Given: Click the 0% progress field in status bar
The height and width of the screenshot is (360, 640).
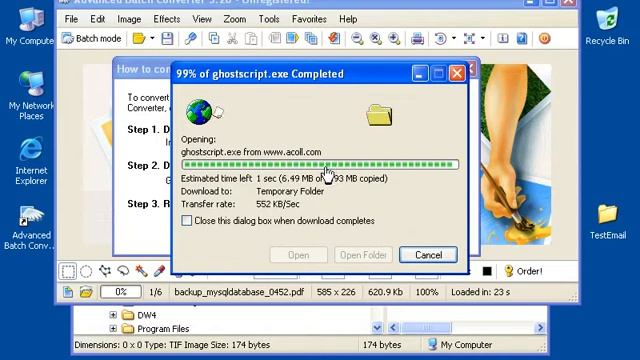Looking at the screenshot, I should pyautogui.click(x=121, y=292).
